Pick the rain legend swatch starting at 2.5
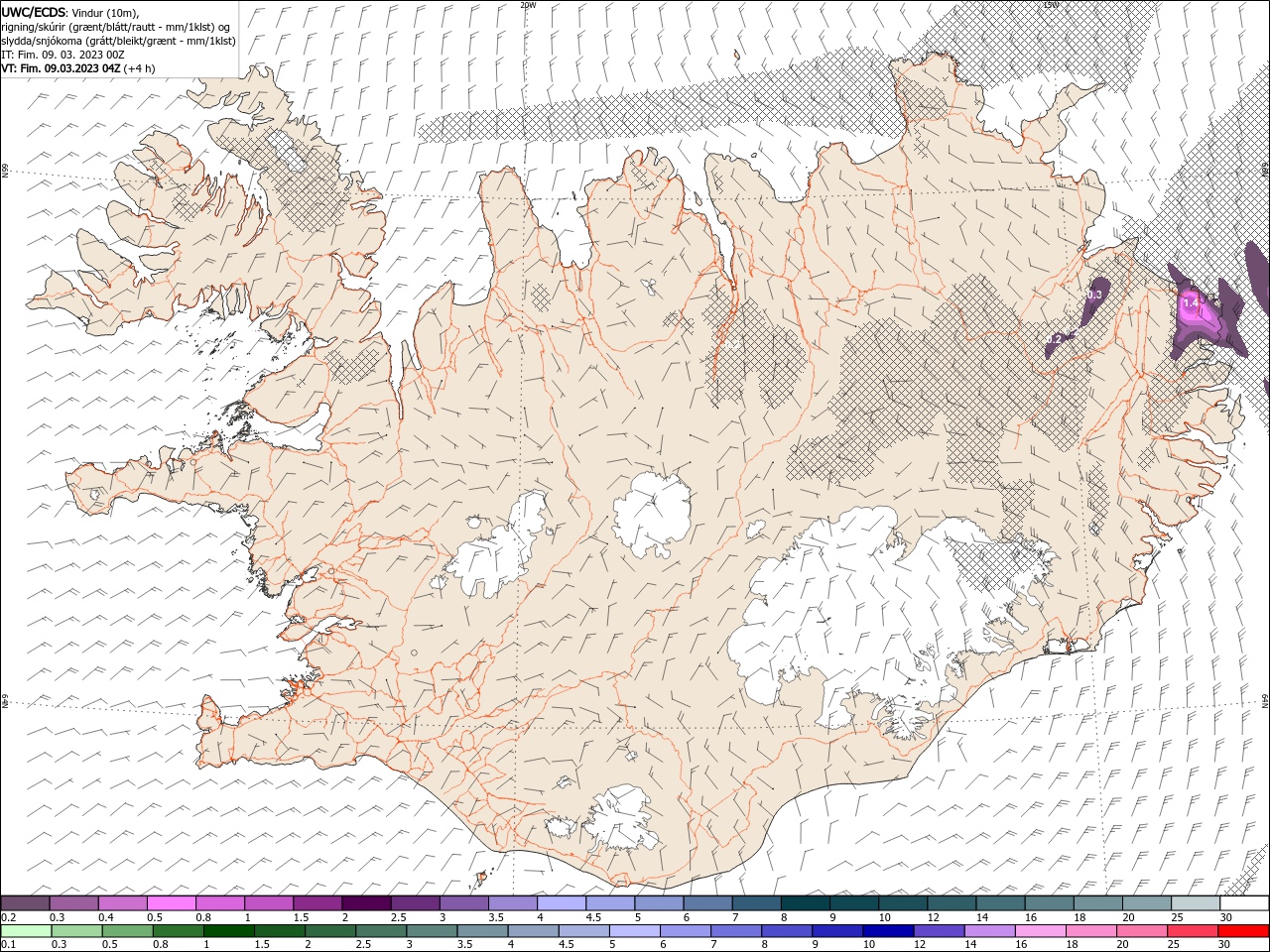This screenshot has height=952, width=1270. click(381, 930)
